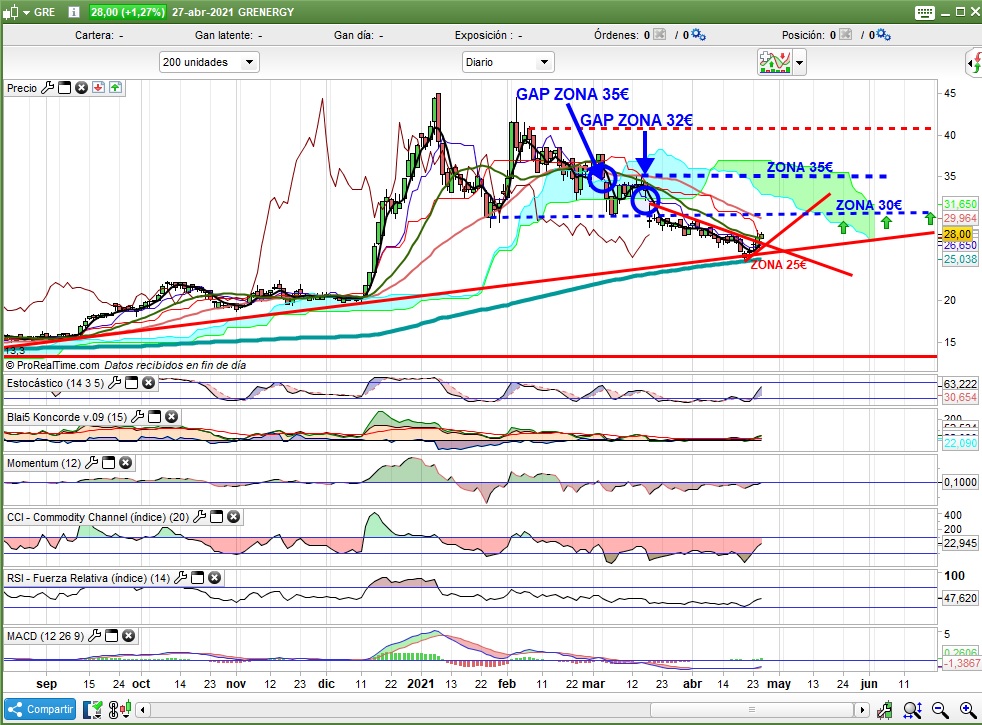Open order settings gear beside Órdenes
The height and width of the screenshot is (725, 982).
point(698,34)
